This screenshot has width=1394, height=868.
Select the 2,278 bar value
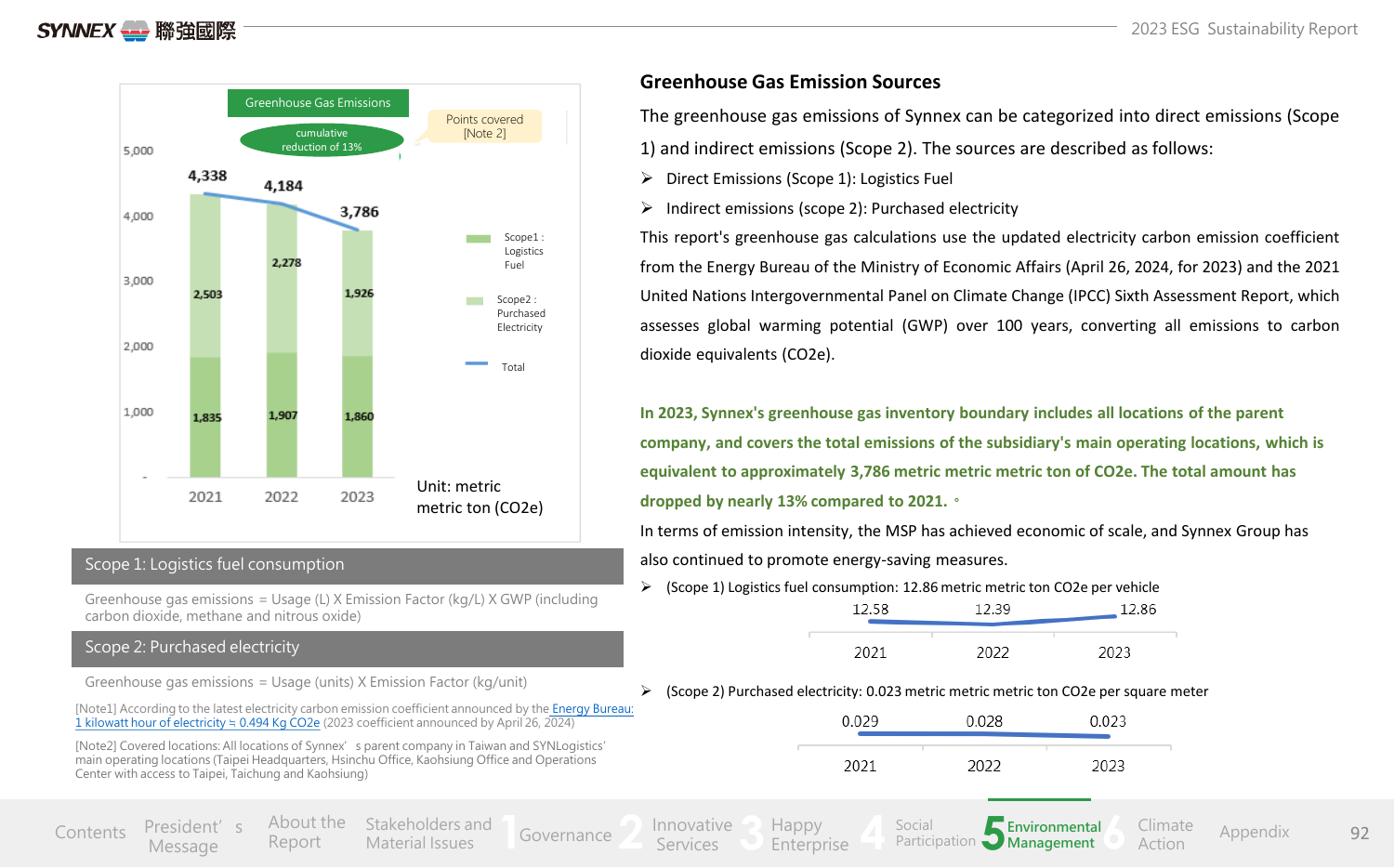point(286,263)
